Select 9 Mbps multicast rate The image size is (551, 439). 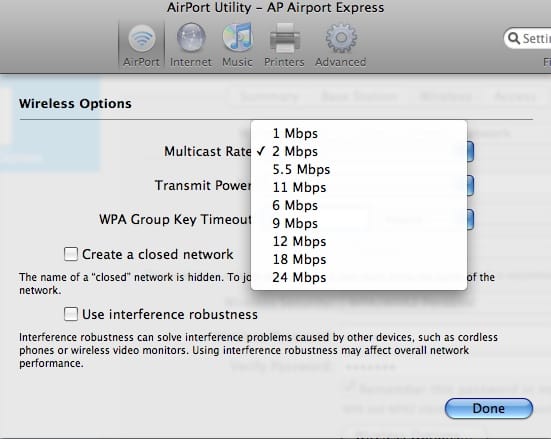359,223
